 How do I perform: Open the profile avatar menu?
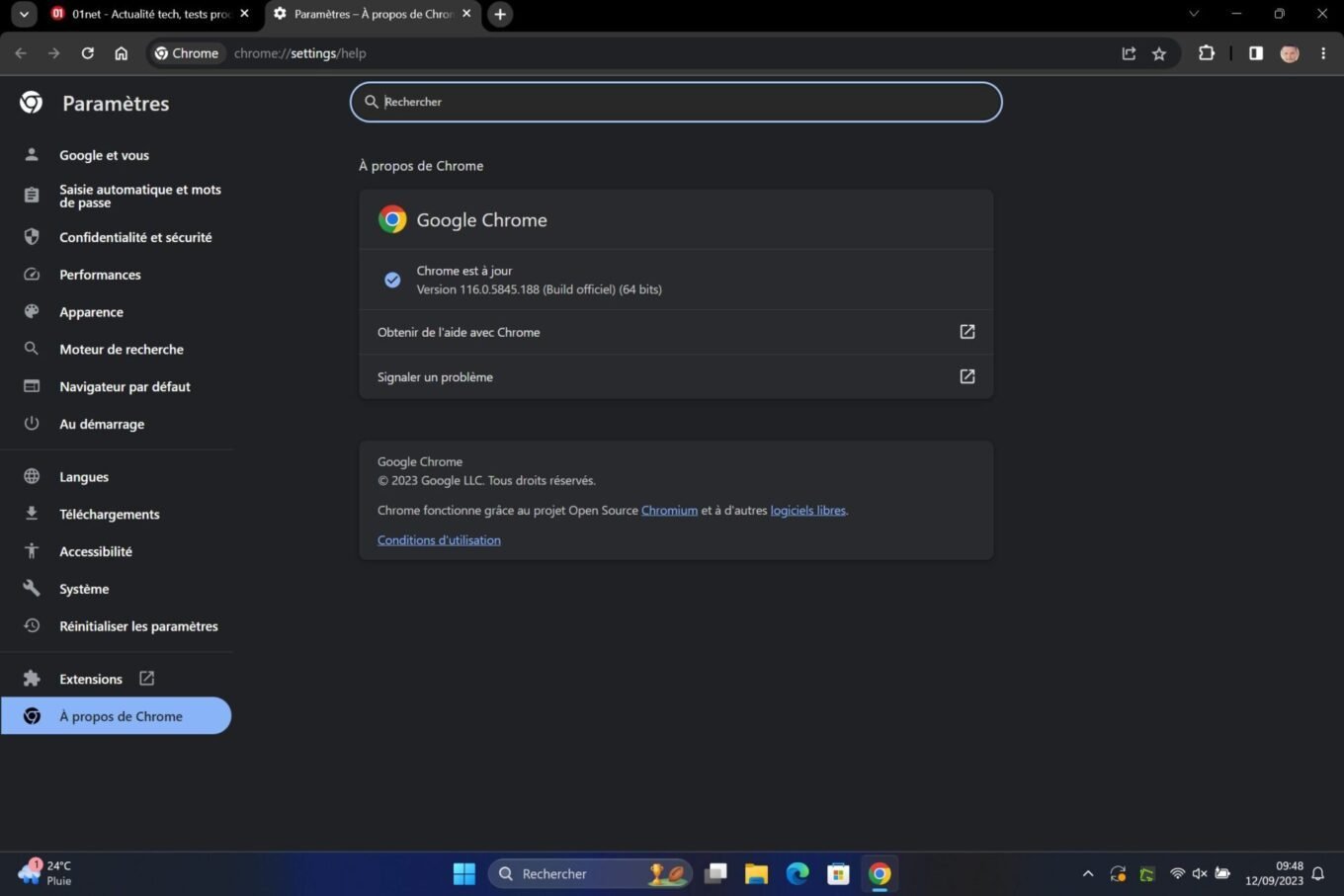[x=1290, y=53]
